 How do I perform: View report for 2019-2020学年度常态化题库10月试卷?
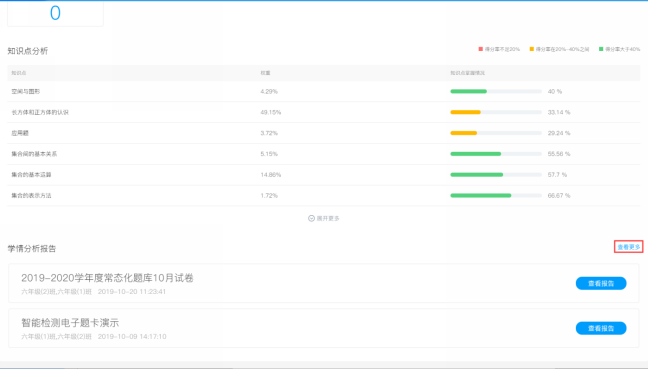coord(601,283)
